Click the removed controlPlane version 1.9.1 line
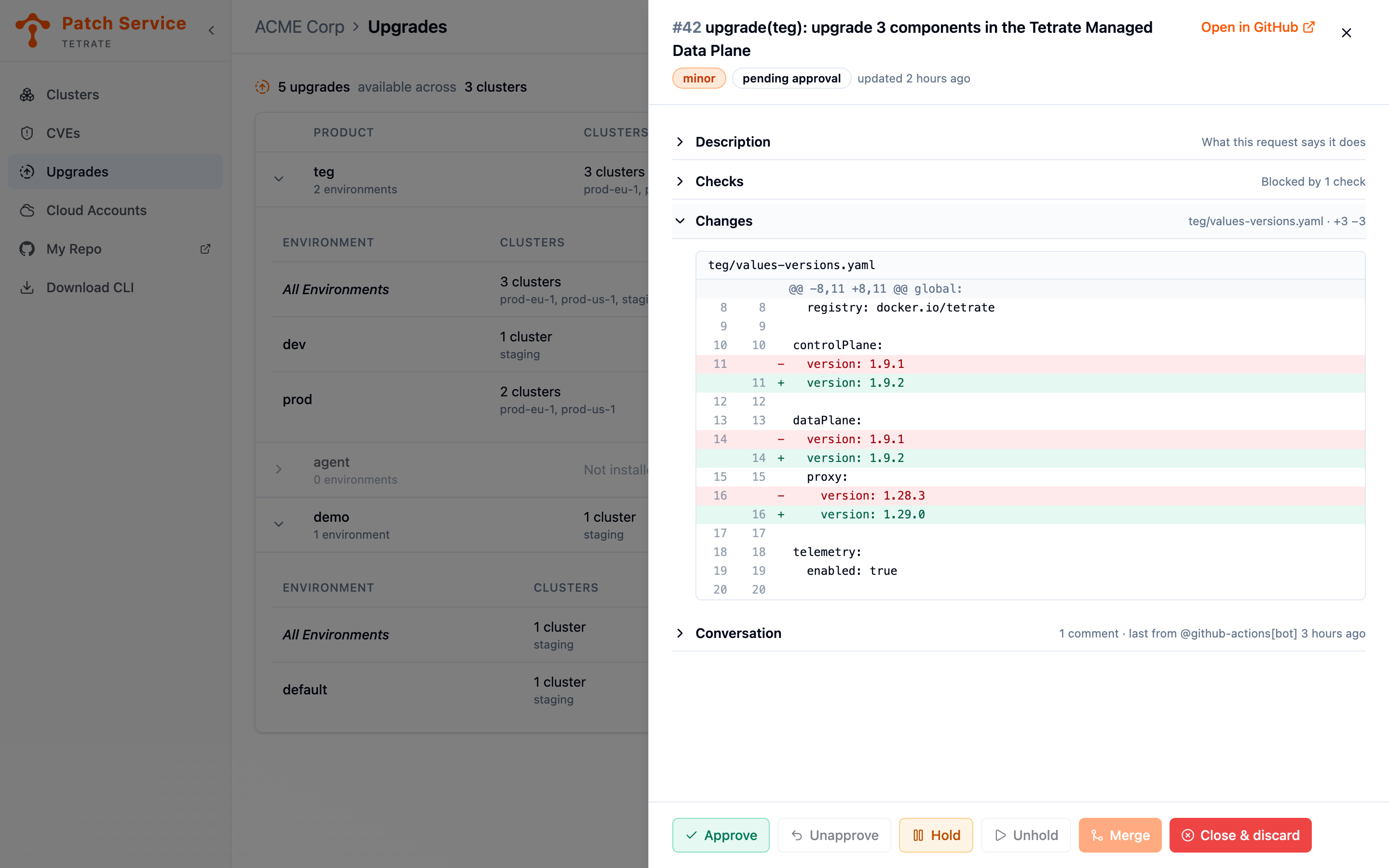 tap(1030, 364)
